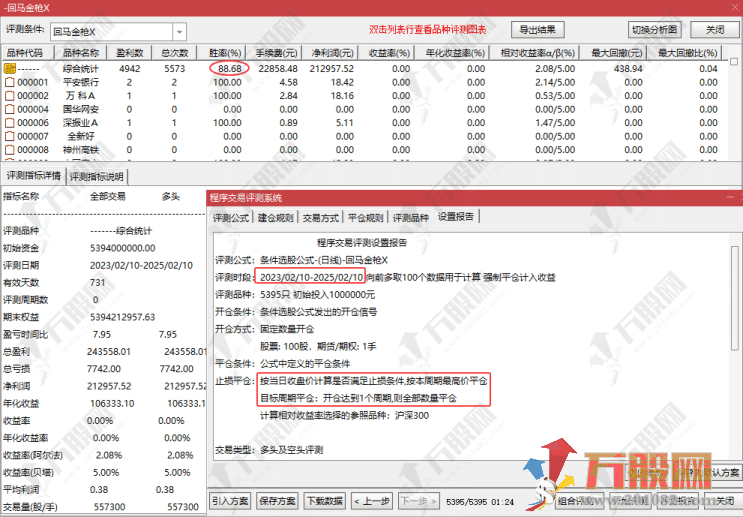
Task: Click the icon beside stock 000007
Action: coord(9,136)
